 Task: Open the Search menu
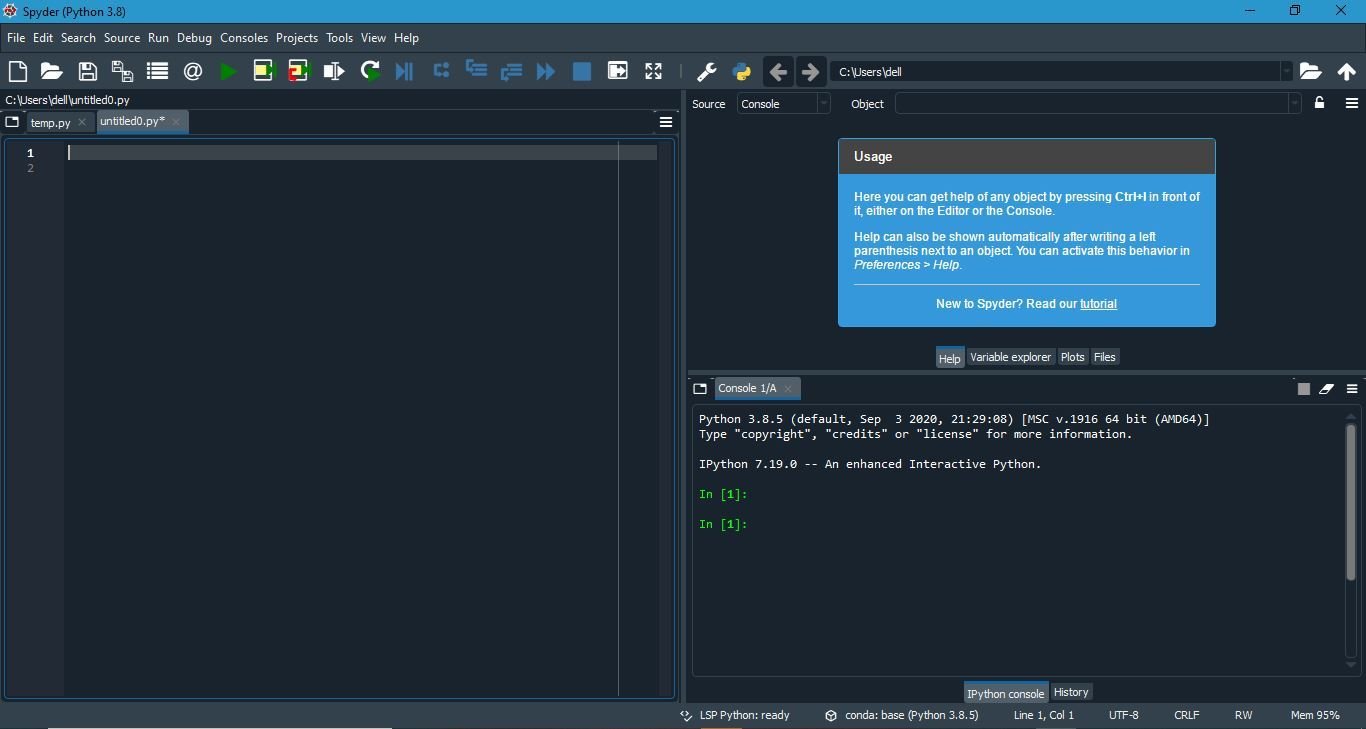[78, 38]
